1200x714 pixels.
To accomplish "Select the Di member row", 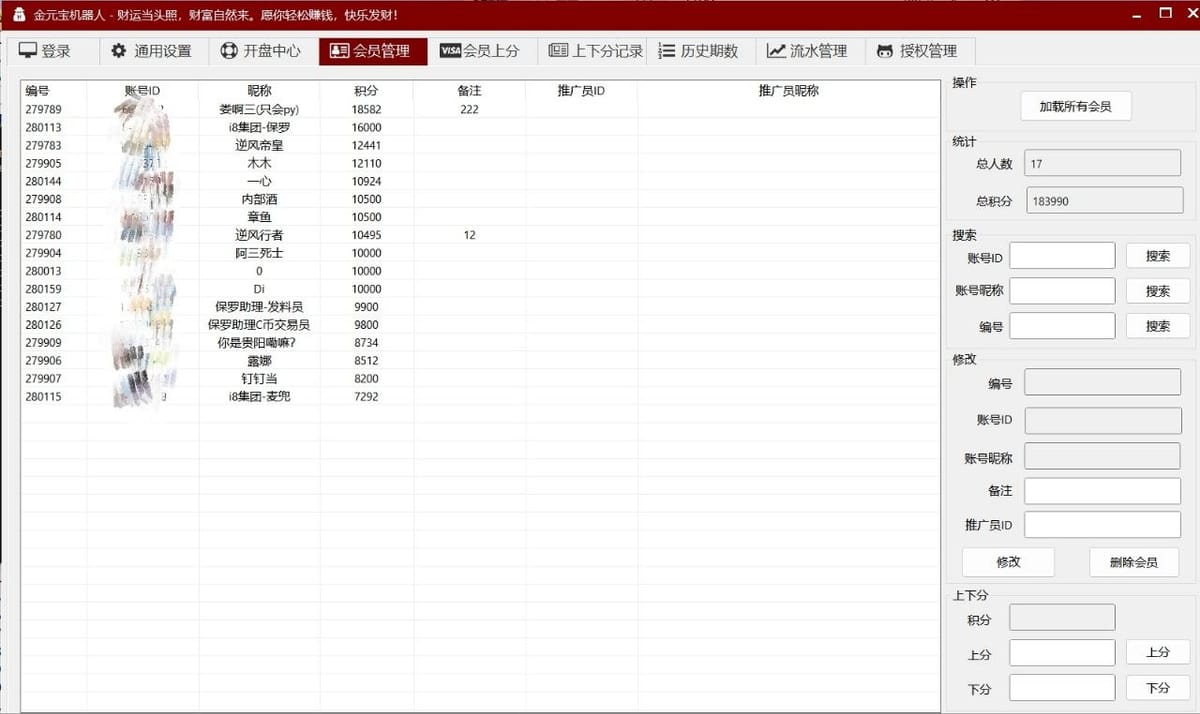I will [x=480, y=289].
